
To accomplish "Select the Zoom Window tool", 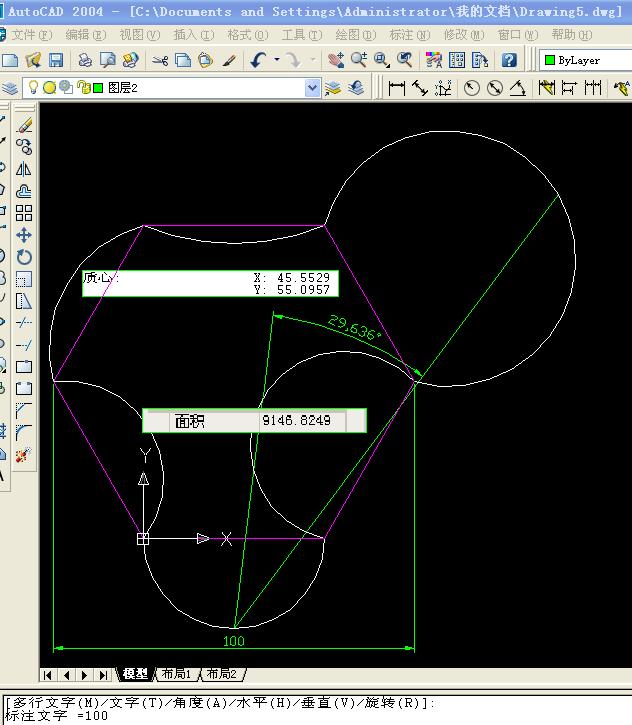I will coord(381,60).
